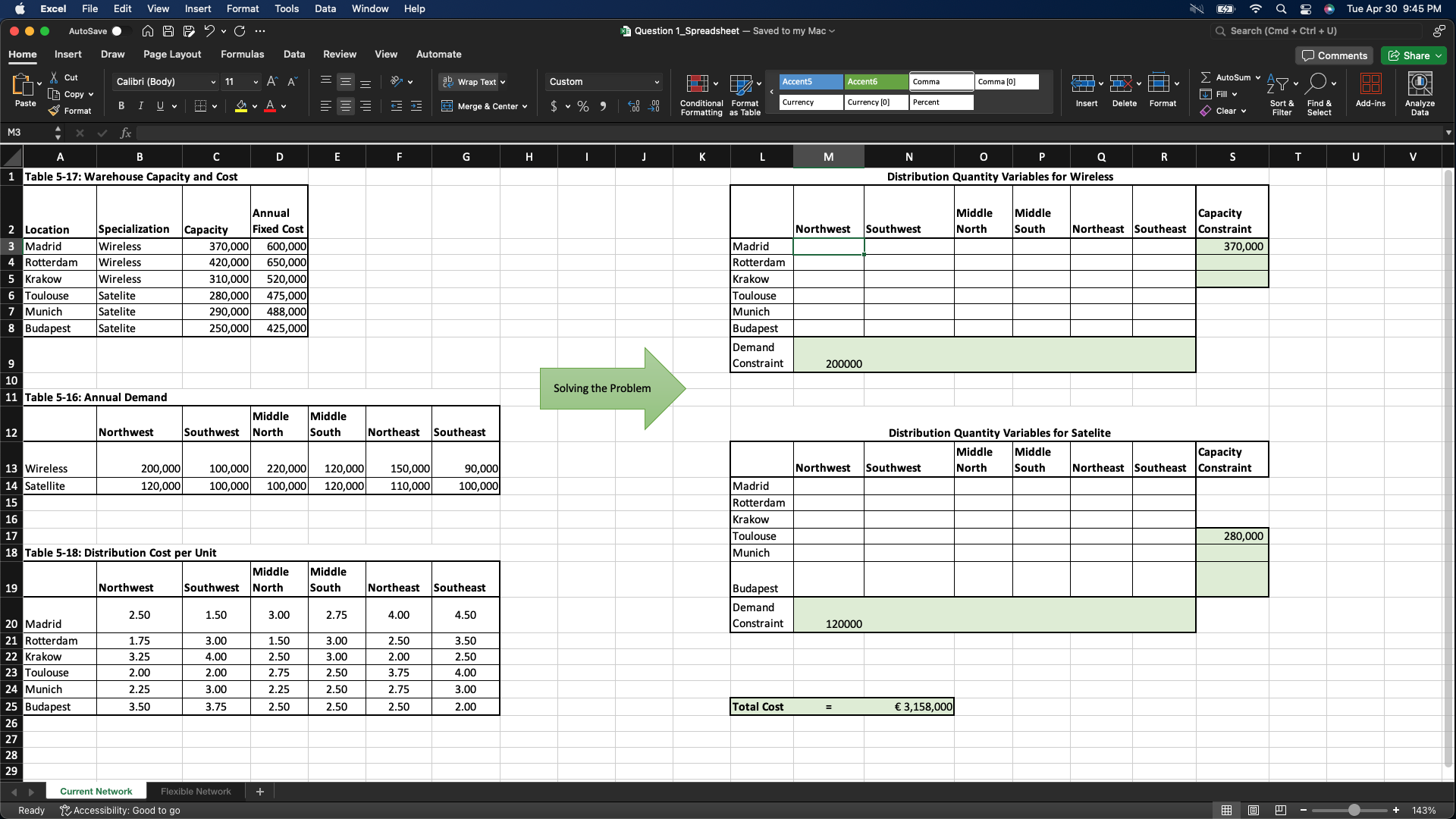Turn on the AutoSave switch

click(117, 31)
